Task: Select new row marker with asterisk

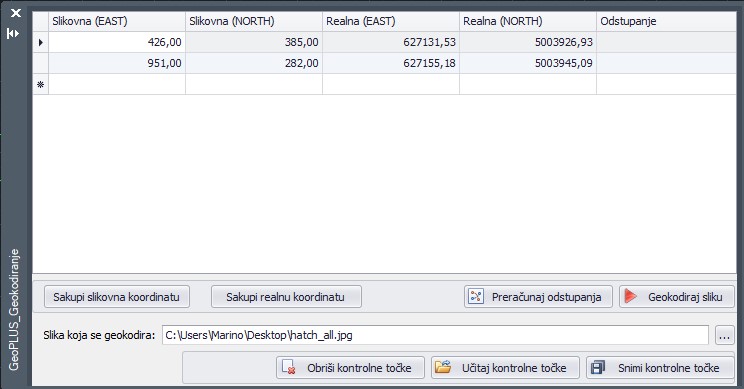Action: point(41,84)
